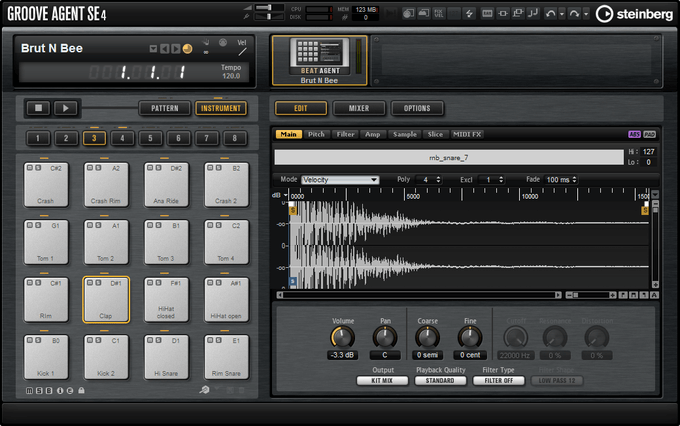Select the Clap pad D#1
The height and width of the screenshot is (426, 680).
click(106, 299)
